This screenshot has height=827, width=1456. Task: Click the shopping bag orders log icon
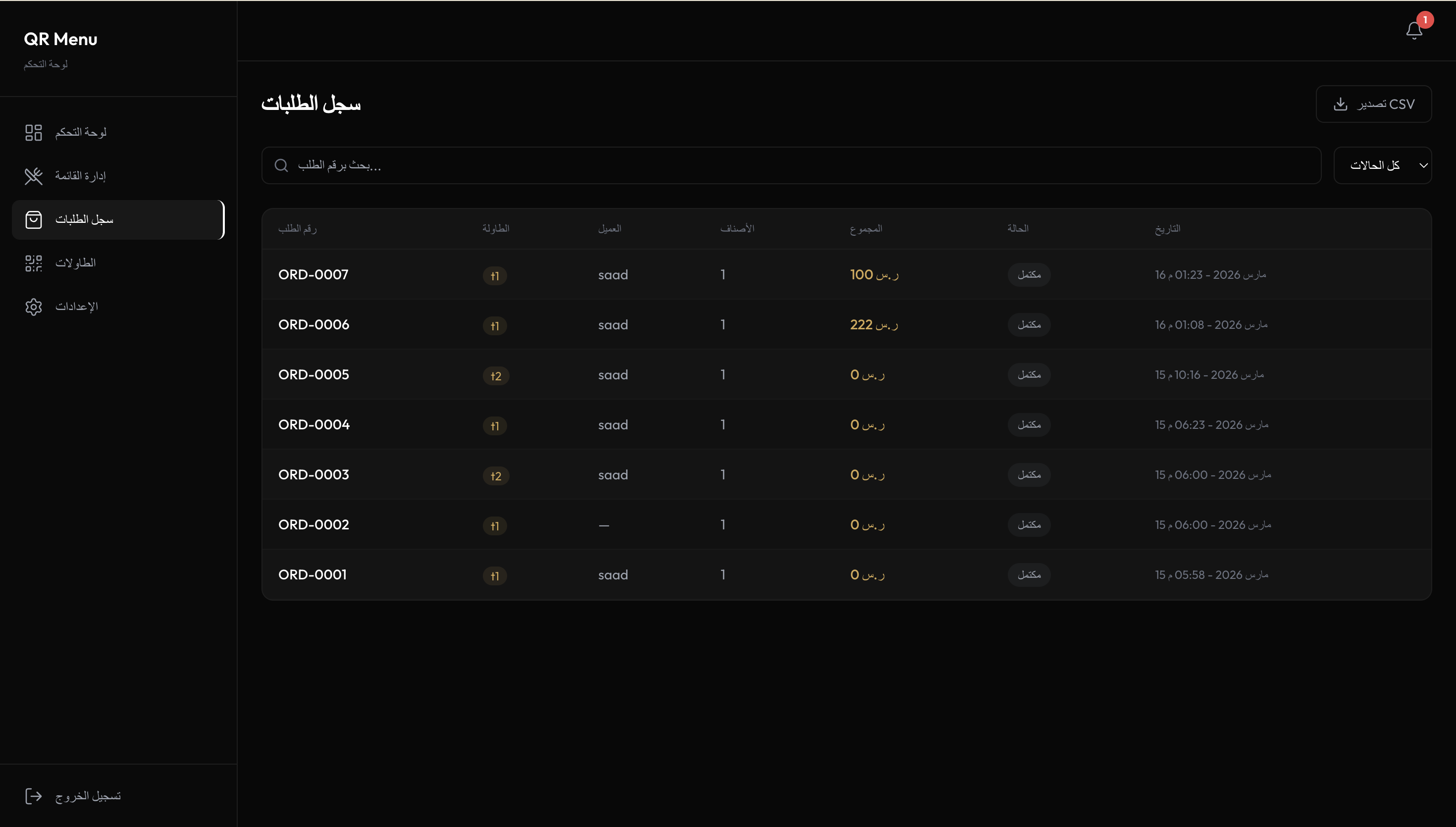click(x=34, y=220)
